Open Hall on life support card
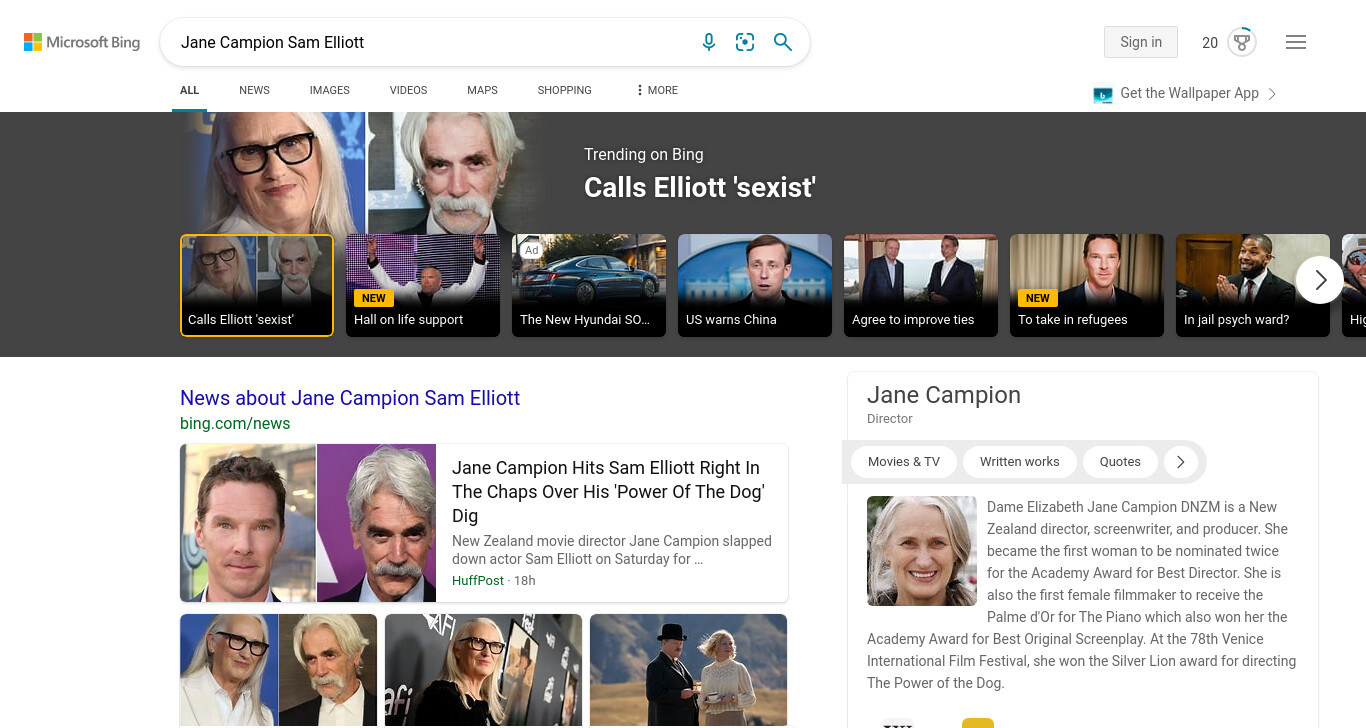The height and width of the screenshot is (728, 1366). (423, 285)
